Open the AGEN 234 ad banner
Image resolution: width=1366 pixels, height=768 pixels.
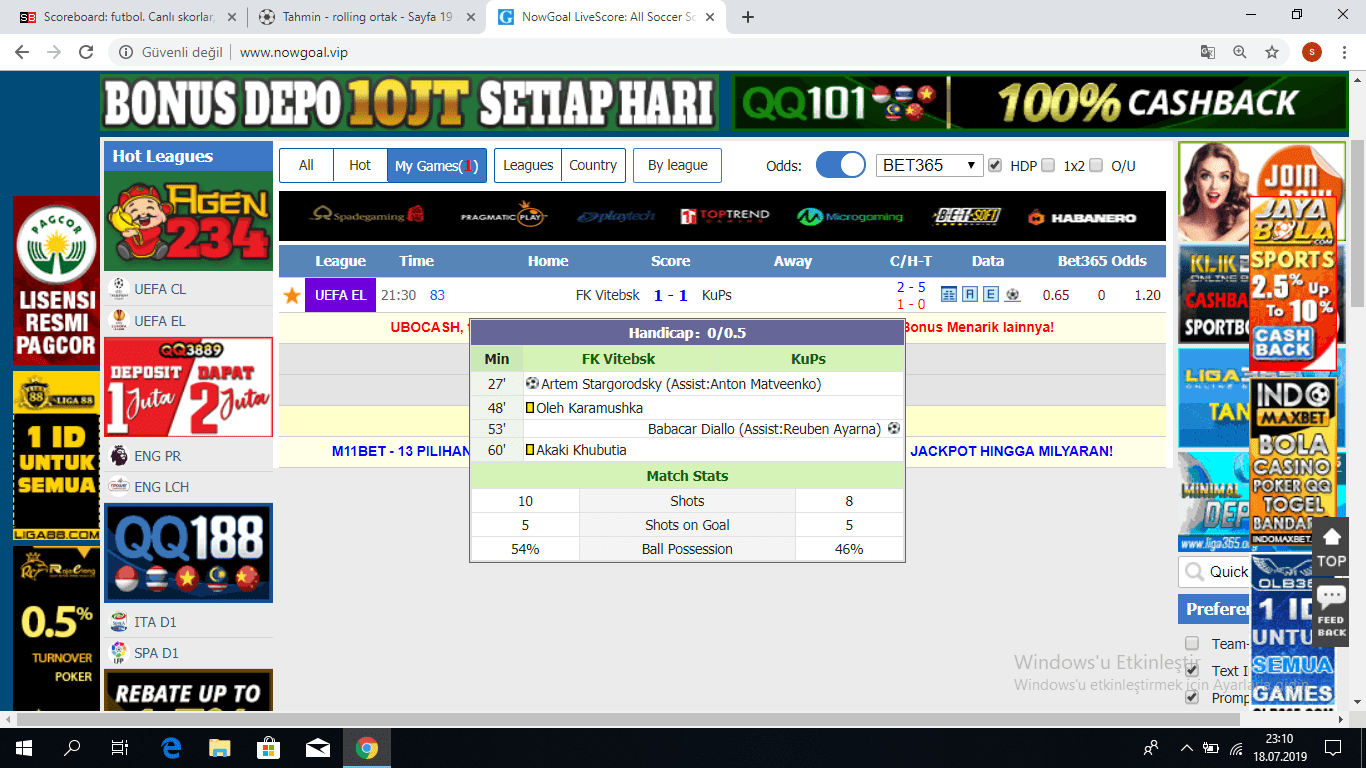[x=188, y=221]
